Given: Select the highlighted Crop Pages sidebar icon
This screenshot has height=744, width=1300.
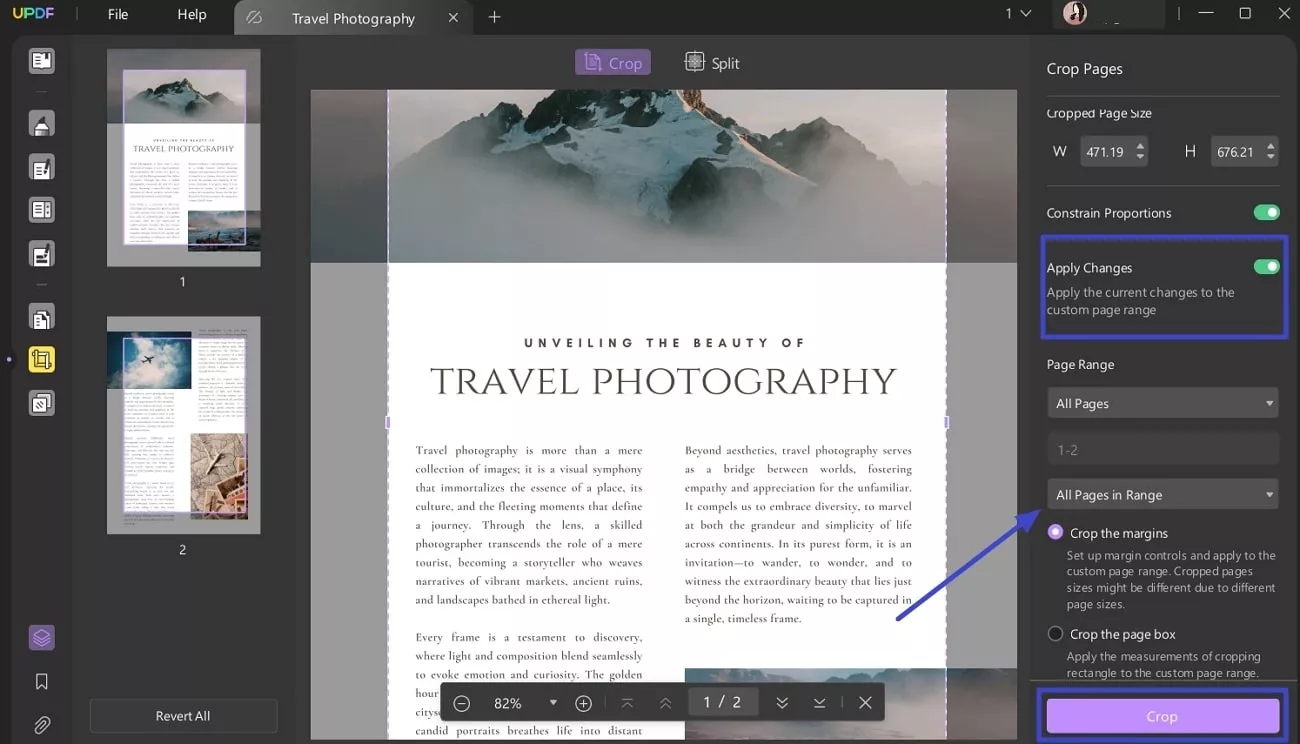Looking at the screenshot, I should (41, 360).
